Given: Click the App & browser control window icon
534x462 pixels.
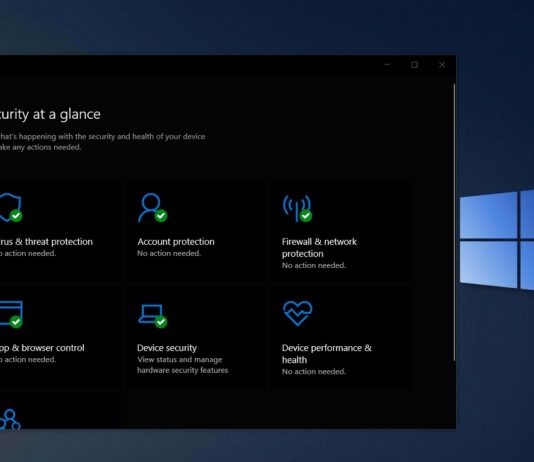Looking at the screenshot, I should (11, 314).
